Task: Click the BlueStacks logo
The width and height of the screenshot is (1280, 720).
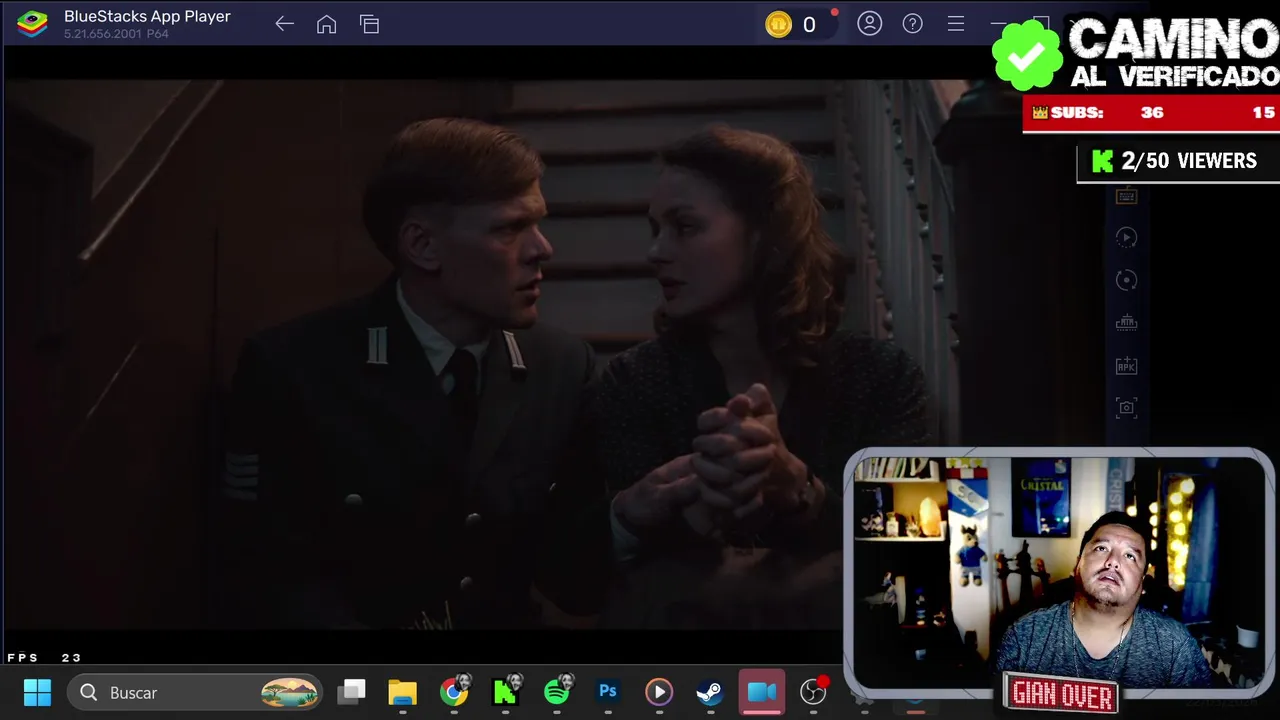Action: pos(32,24)
